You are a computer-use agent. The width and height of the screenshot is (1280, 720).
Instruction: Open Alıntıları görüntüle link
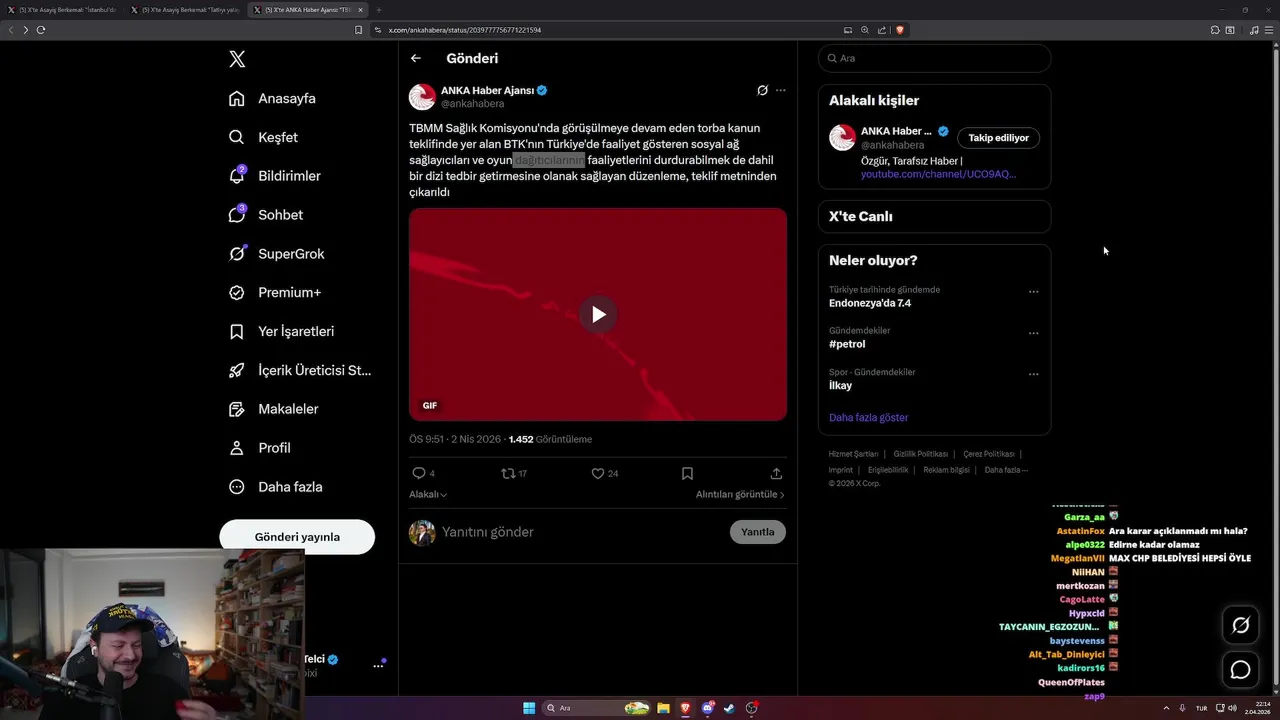click(740, 494)
